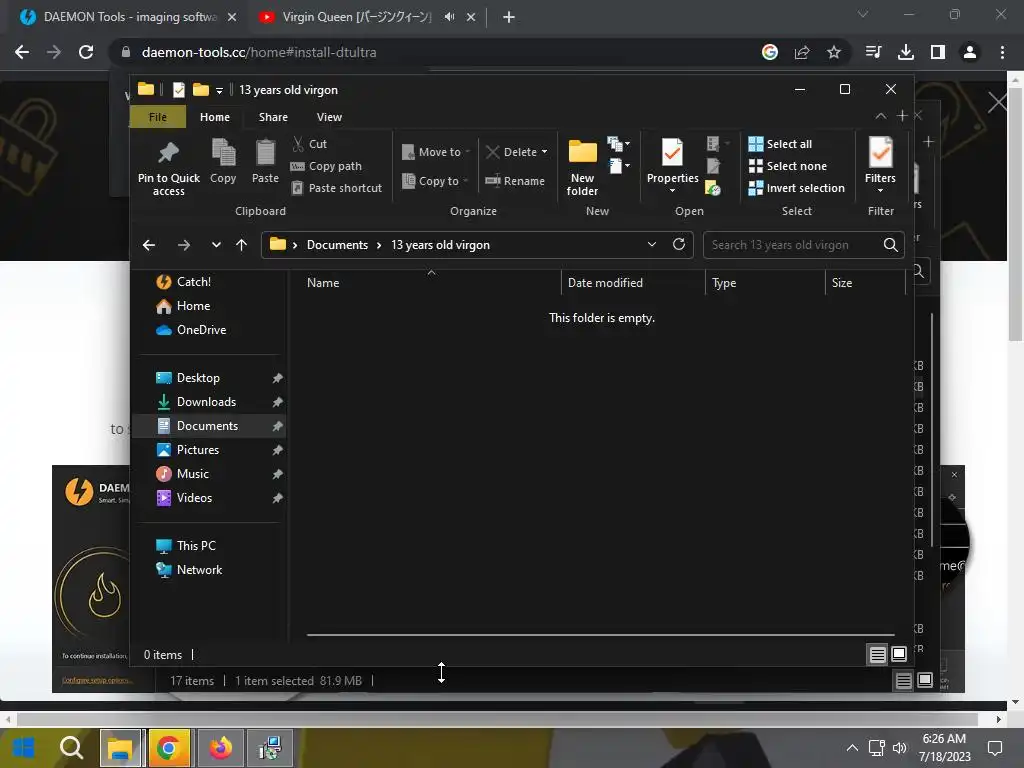Click Paste shortcut in ribbon
Image resolution: width=1024 pixels, height=768 pixels.
(x=336, y=188)
